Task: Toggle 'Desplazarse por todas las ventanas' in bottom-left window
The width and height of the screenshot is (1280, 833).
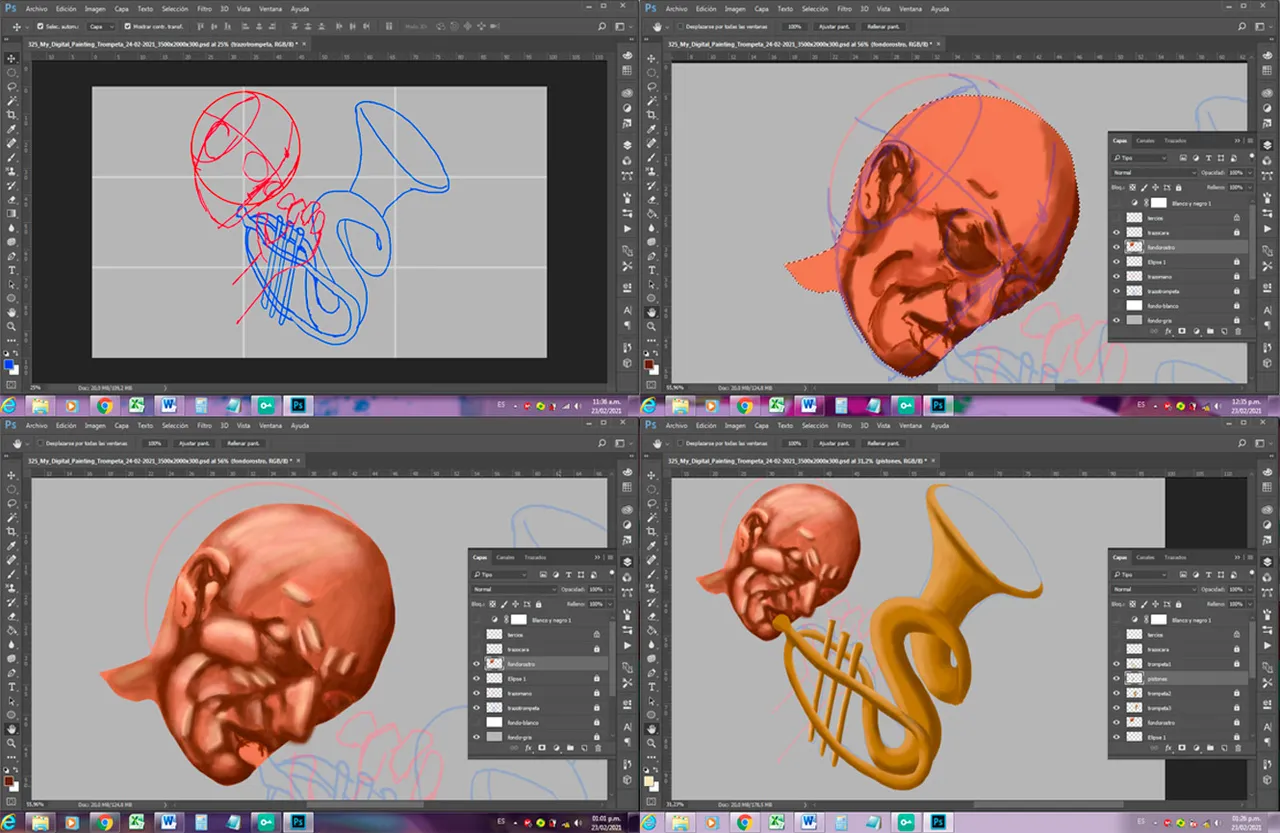Action: click(40, 442)
